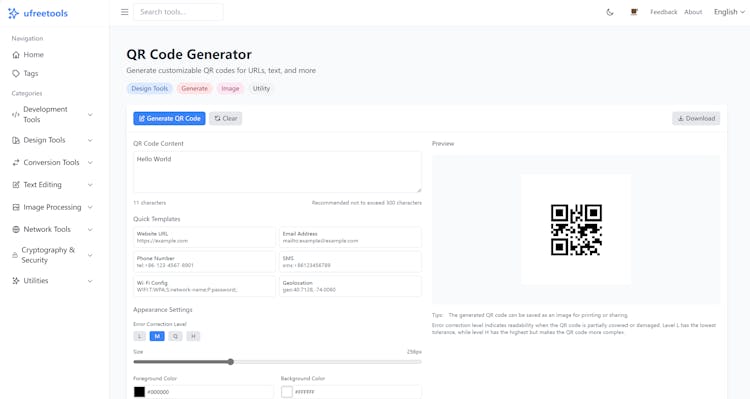Expand the Utilities category chevron
Viewport: 750px width, 399px height.
[90, 281]
